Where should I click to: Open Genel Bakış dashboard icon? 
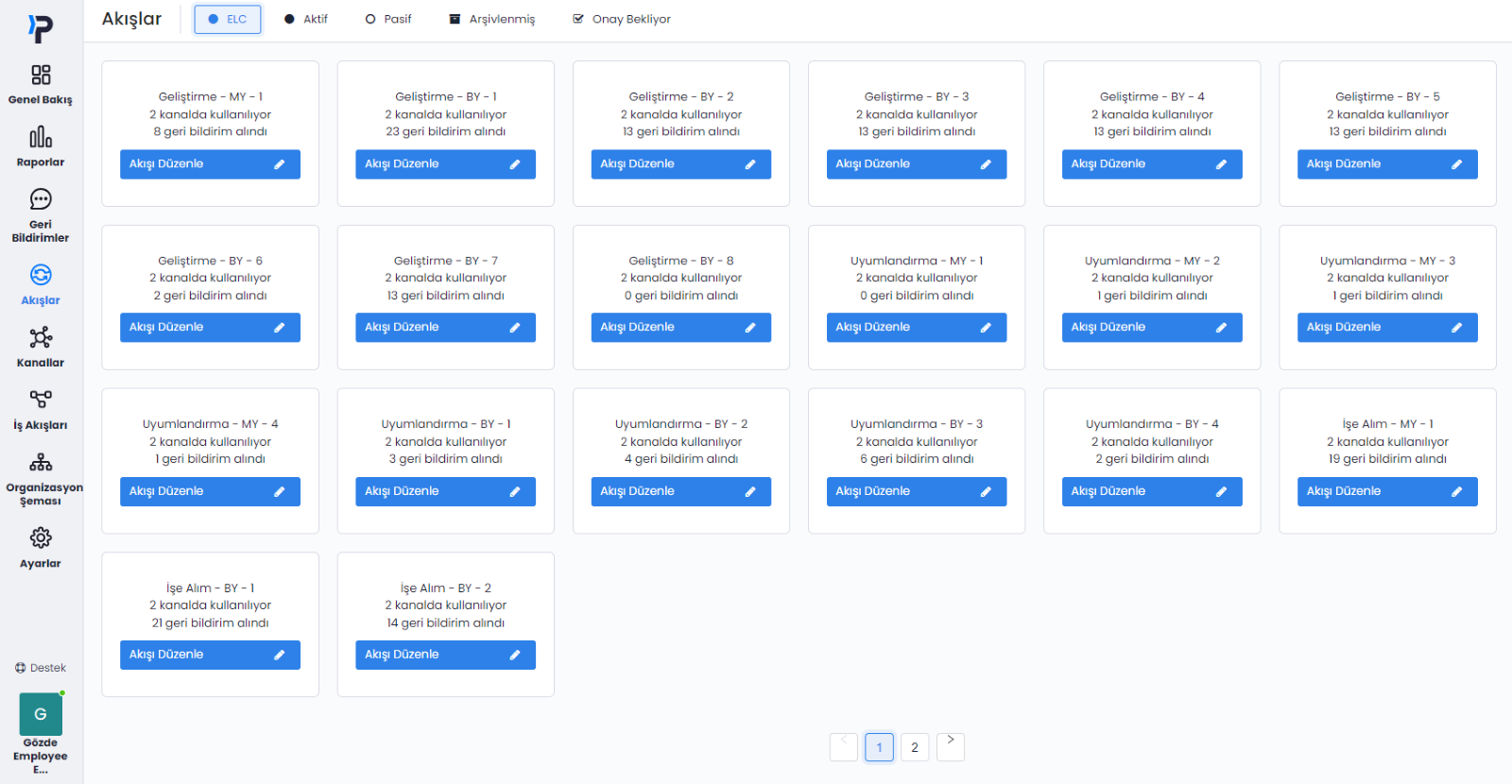tap(41, 76)
